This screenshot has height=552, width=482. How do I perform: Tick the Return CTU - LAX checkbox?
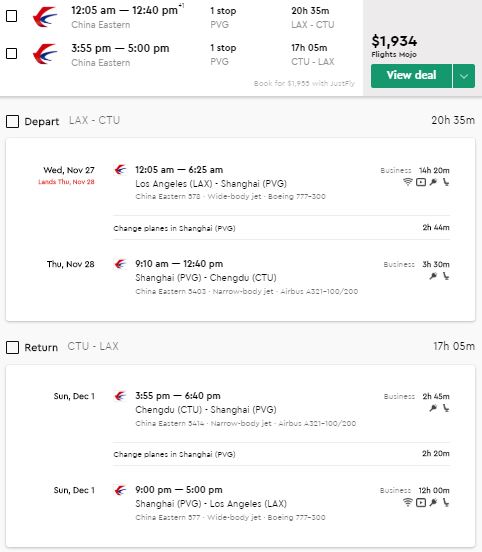click(x=12, y=347)
